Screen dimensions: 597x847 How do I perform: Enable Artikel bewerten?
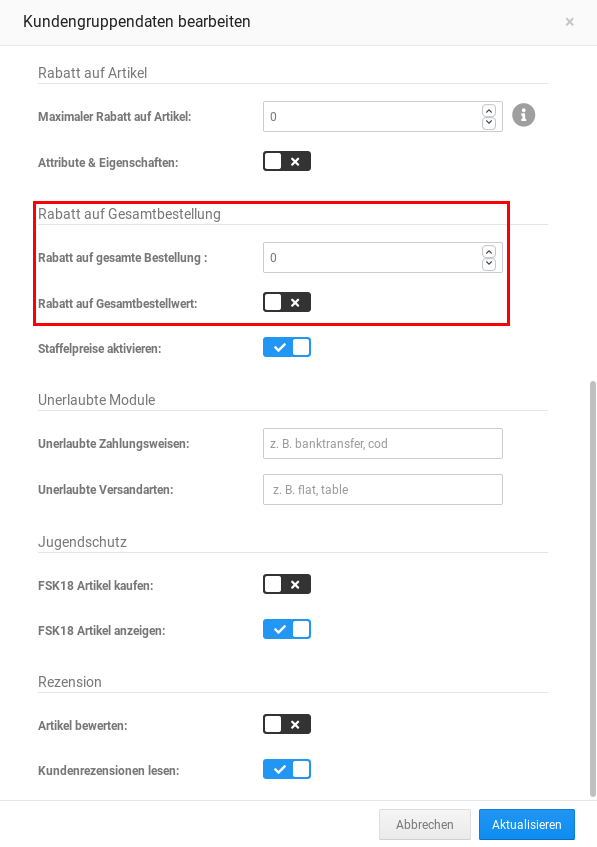tap(286, 723)
